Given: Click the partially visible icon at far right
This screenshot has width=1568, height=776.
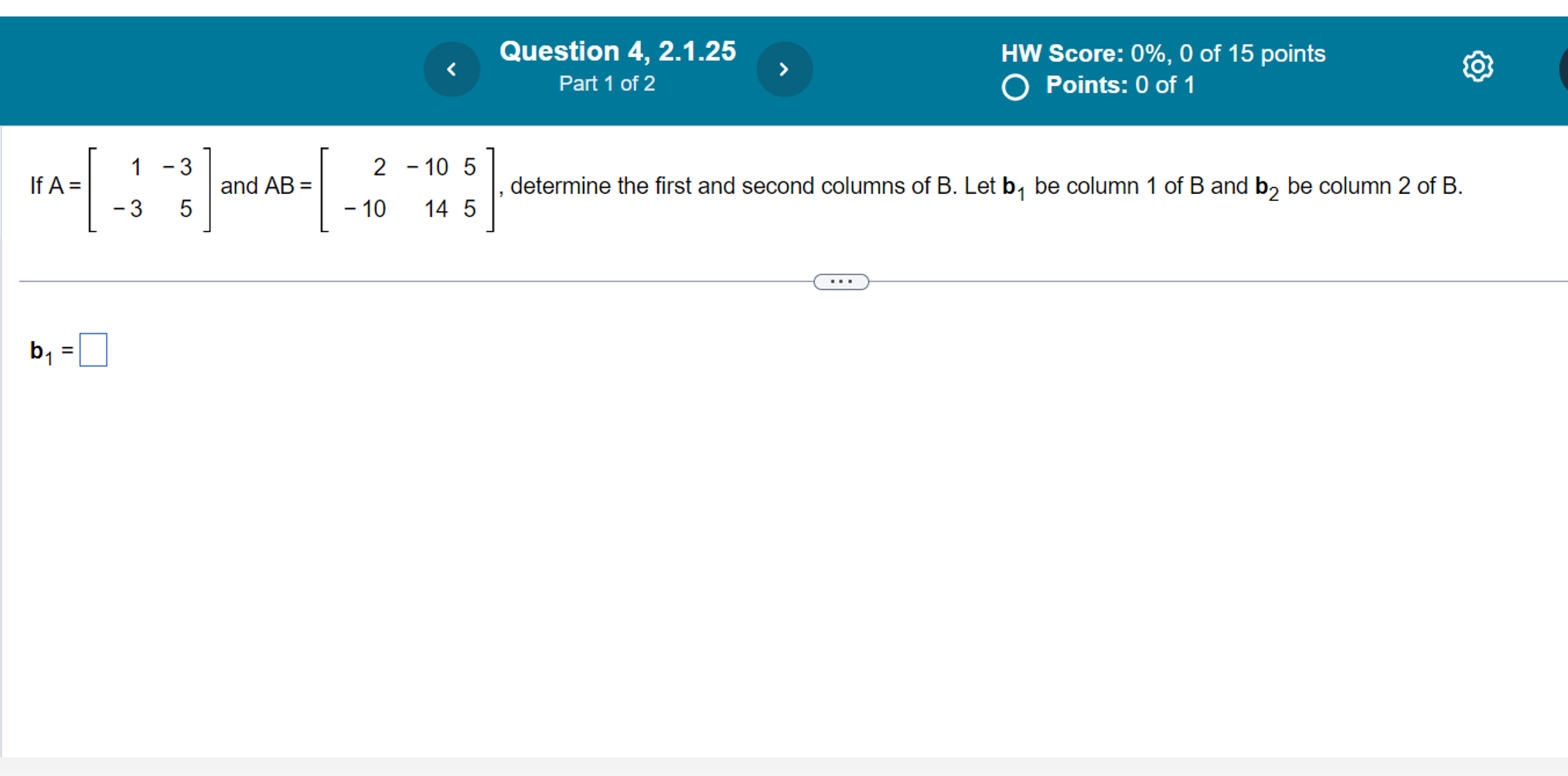Looking at the screenshot, I should pos(1564,68).
